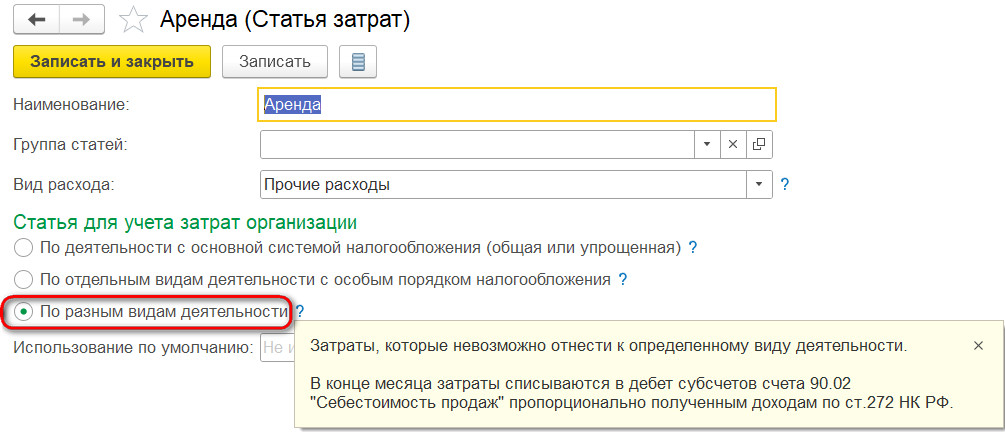The height and width of the screenshot is (446, 1005).
Task: Select radio 'По разным видам деятельности'
Action: 24,312
